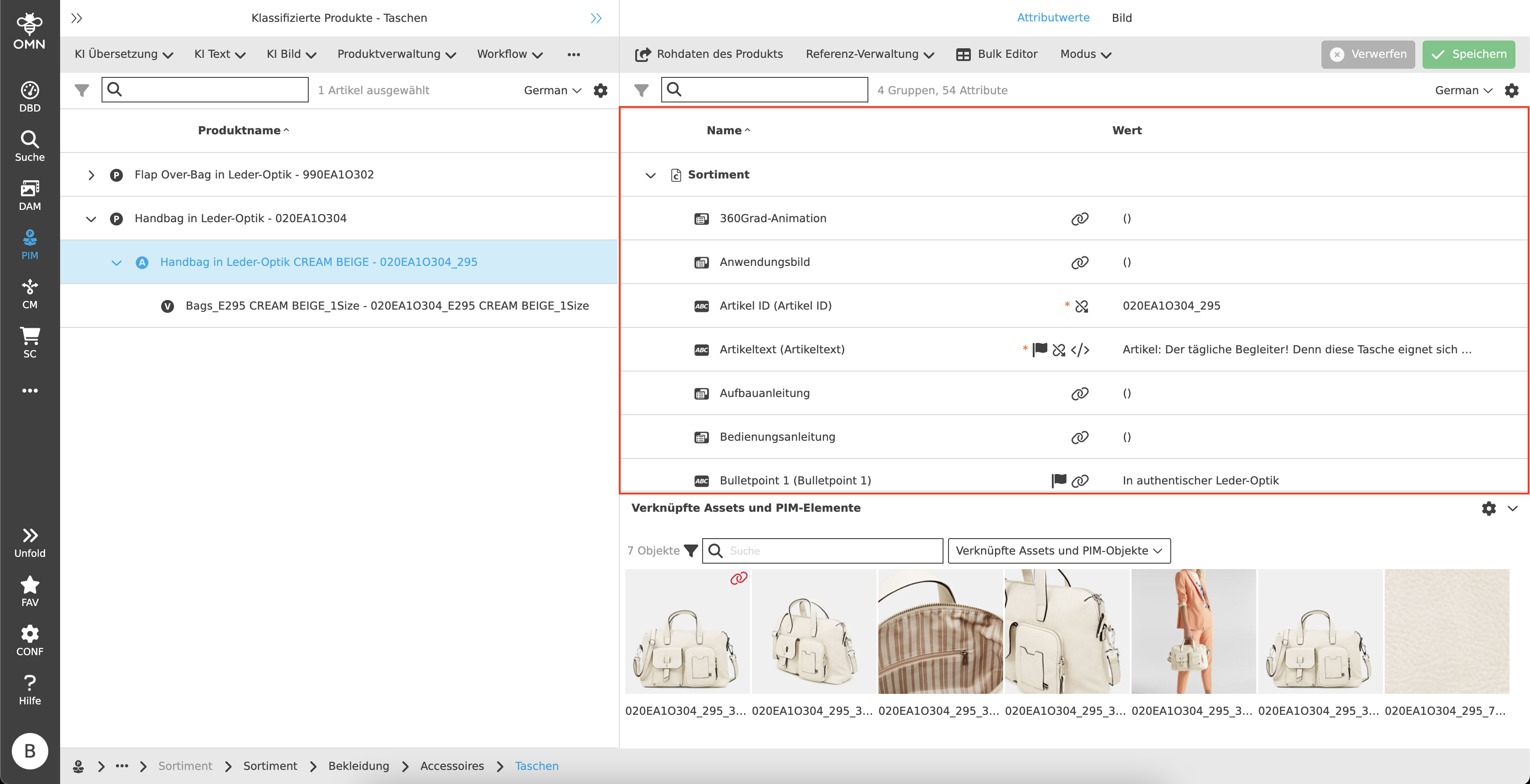This screenshot has height=784, width=1530.
Task: Click the Speichern button
Action: [1468, 54]
